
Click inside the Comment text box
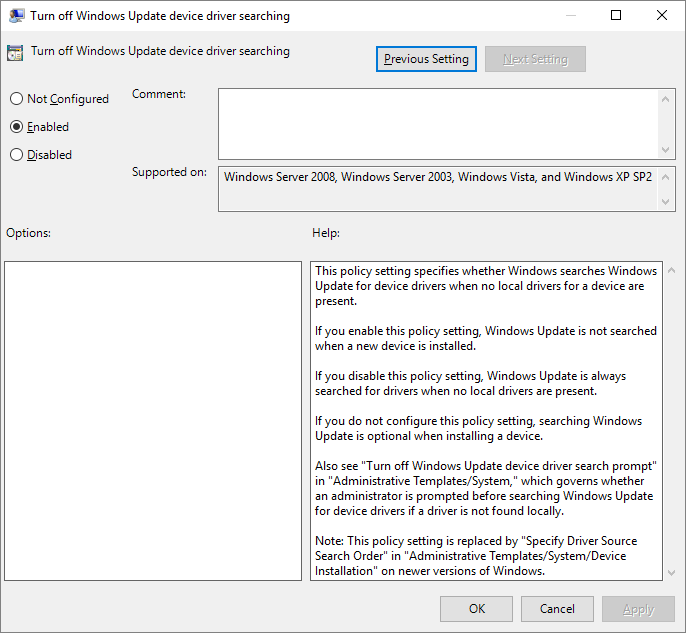(438, 124)
